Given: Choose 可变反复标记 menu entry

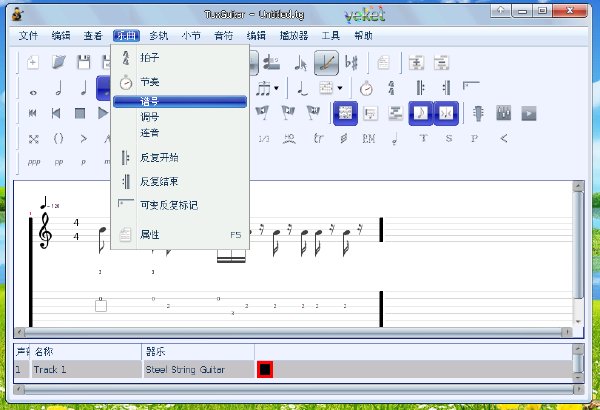Looking at the screenshot, I should coord(180,205).
